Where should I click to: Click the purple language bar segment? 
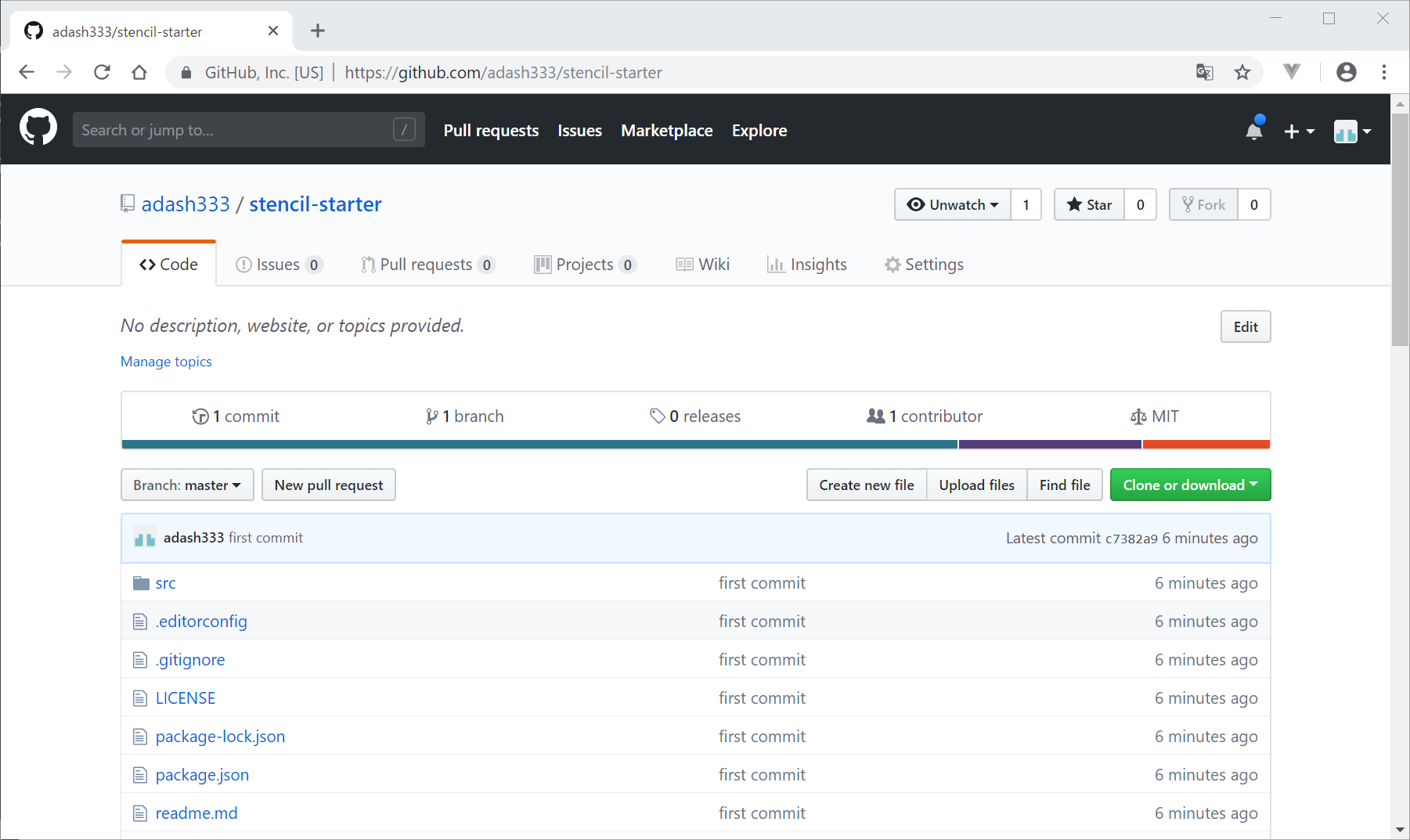pyautogui.click(x=1050, y=445)
